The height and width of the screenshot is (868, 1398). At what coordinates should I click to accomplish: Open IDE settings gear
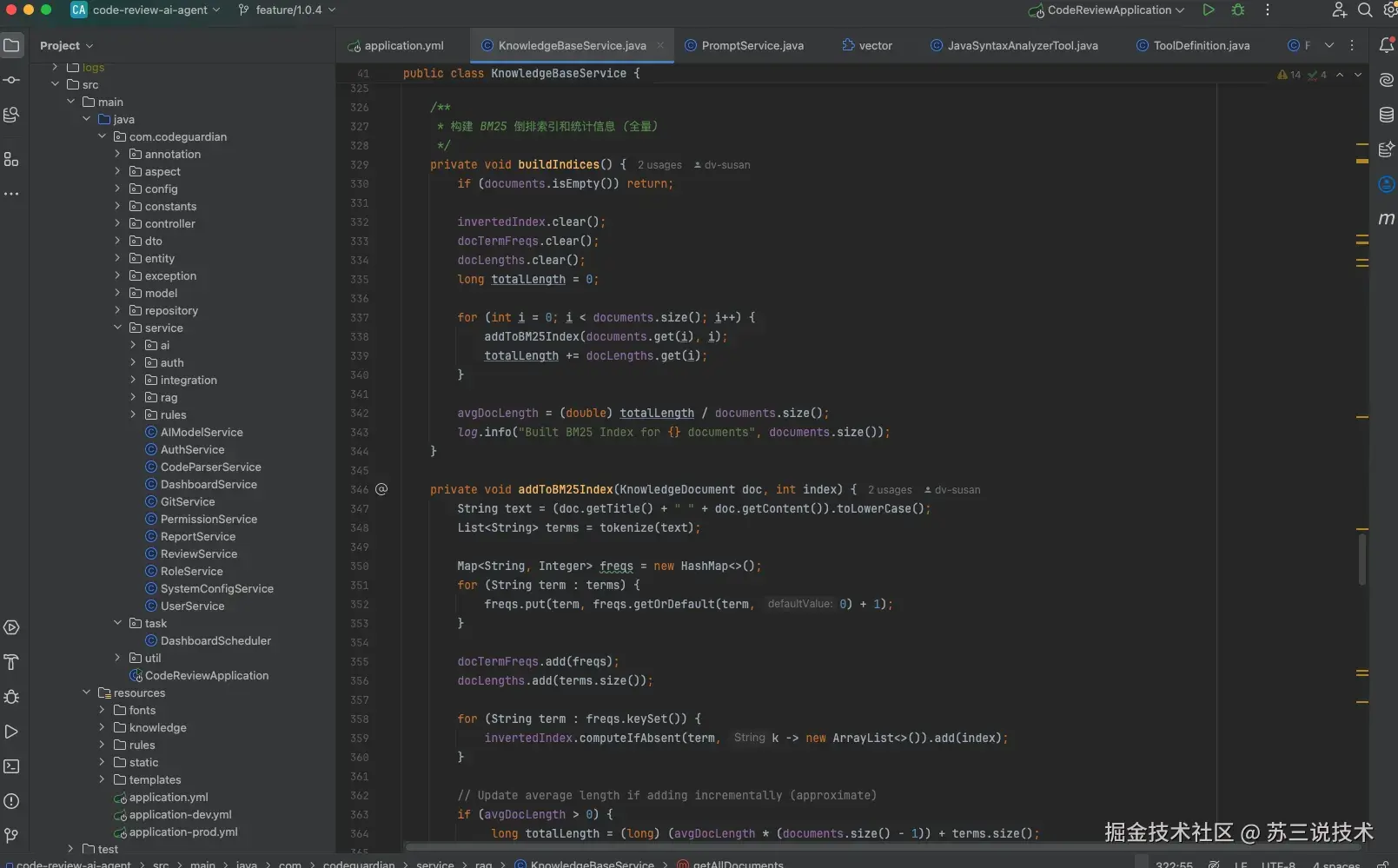[1389, 10]
